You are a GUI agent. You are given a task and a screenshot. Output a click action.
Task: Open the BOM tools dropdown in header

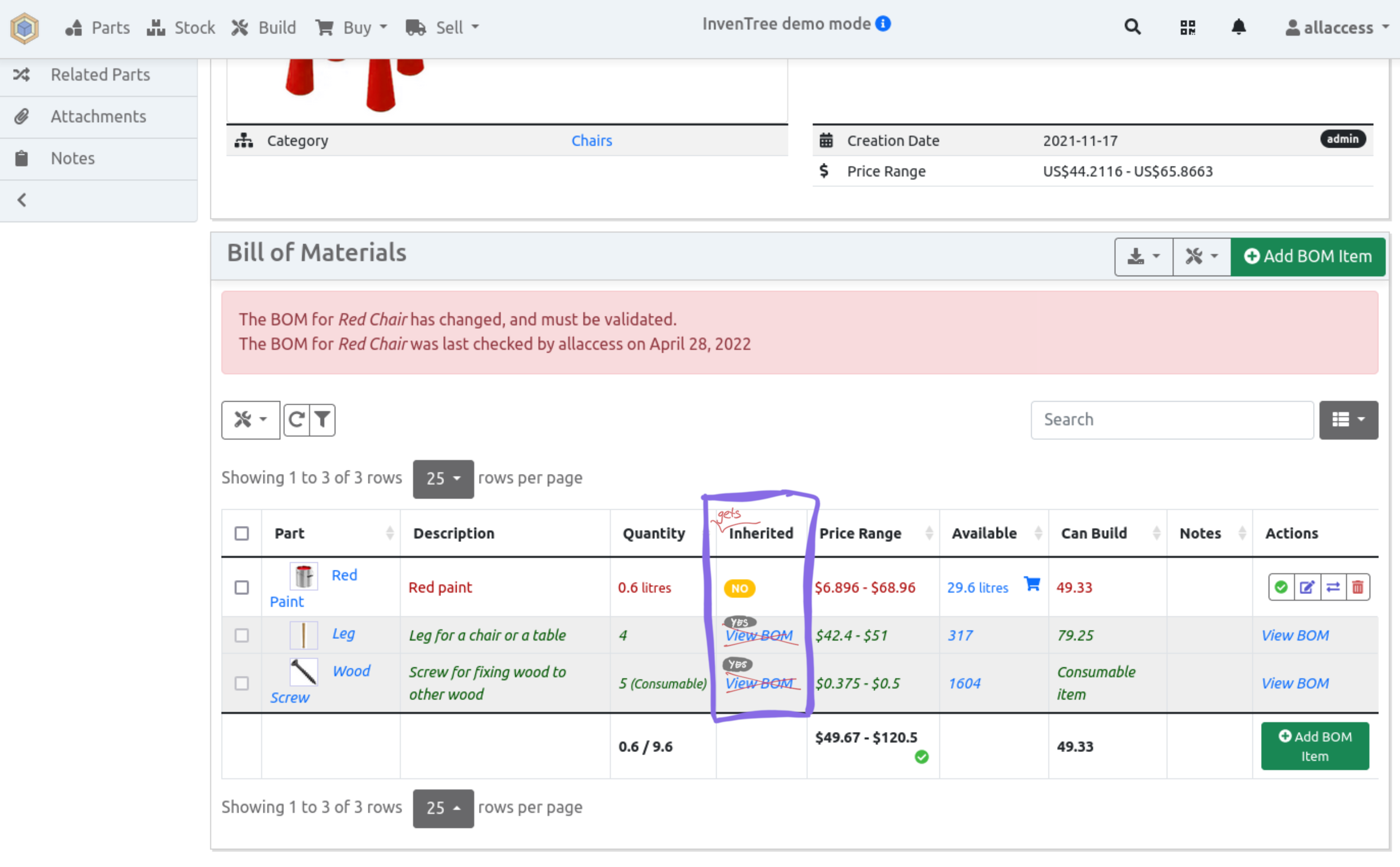(x=1202, y=256)
